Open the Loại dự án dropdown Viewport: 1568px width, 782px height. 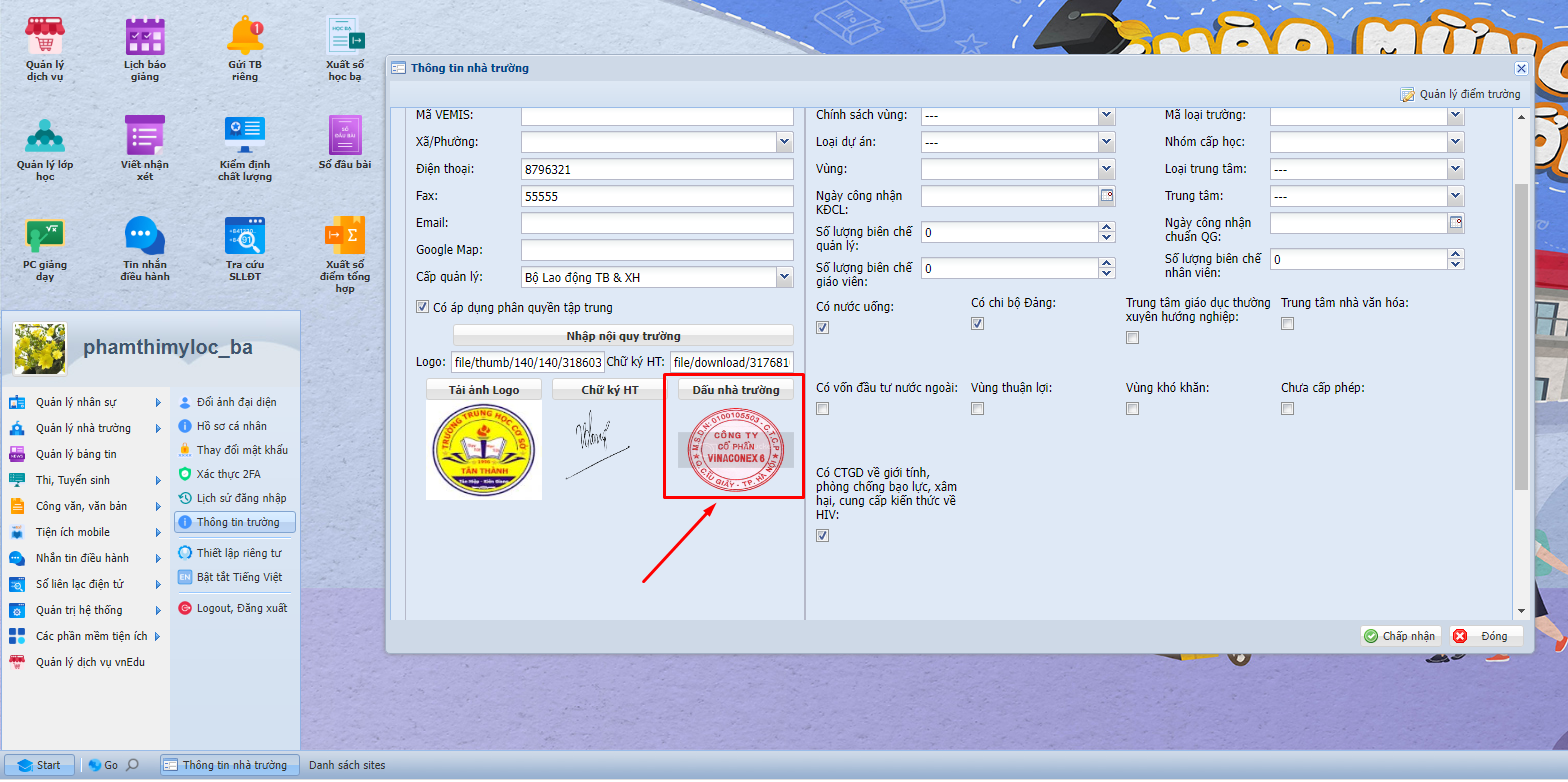tap(1106, 142)
